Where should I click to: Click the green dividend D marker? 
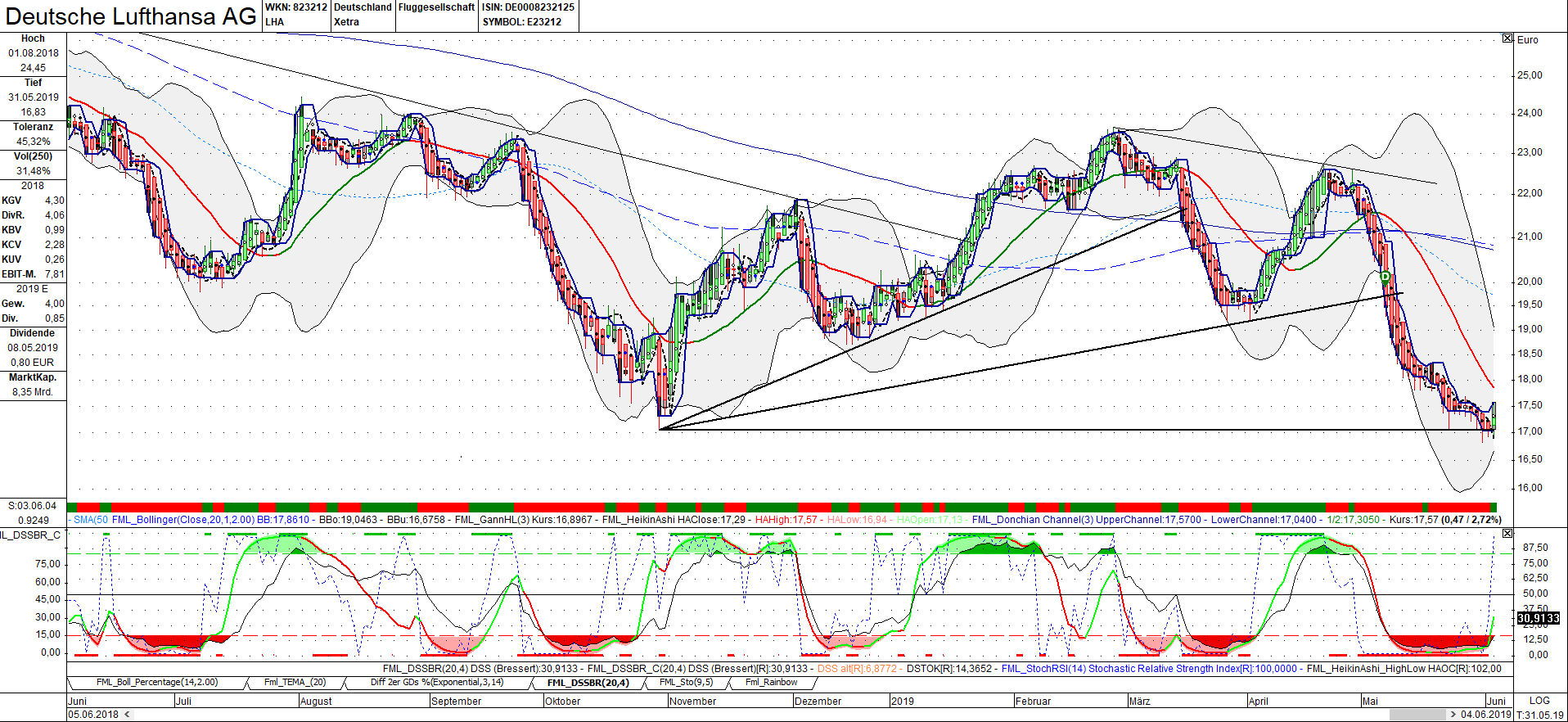pos(1385,277)
